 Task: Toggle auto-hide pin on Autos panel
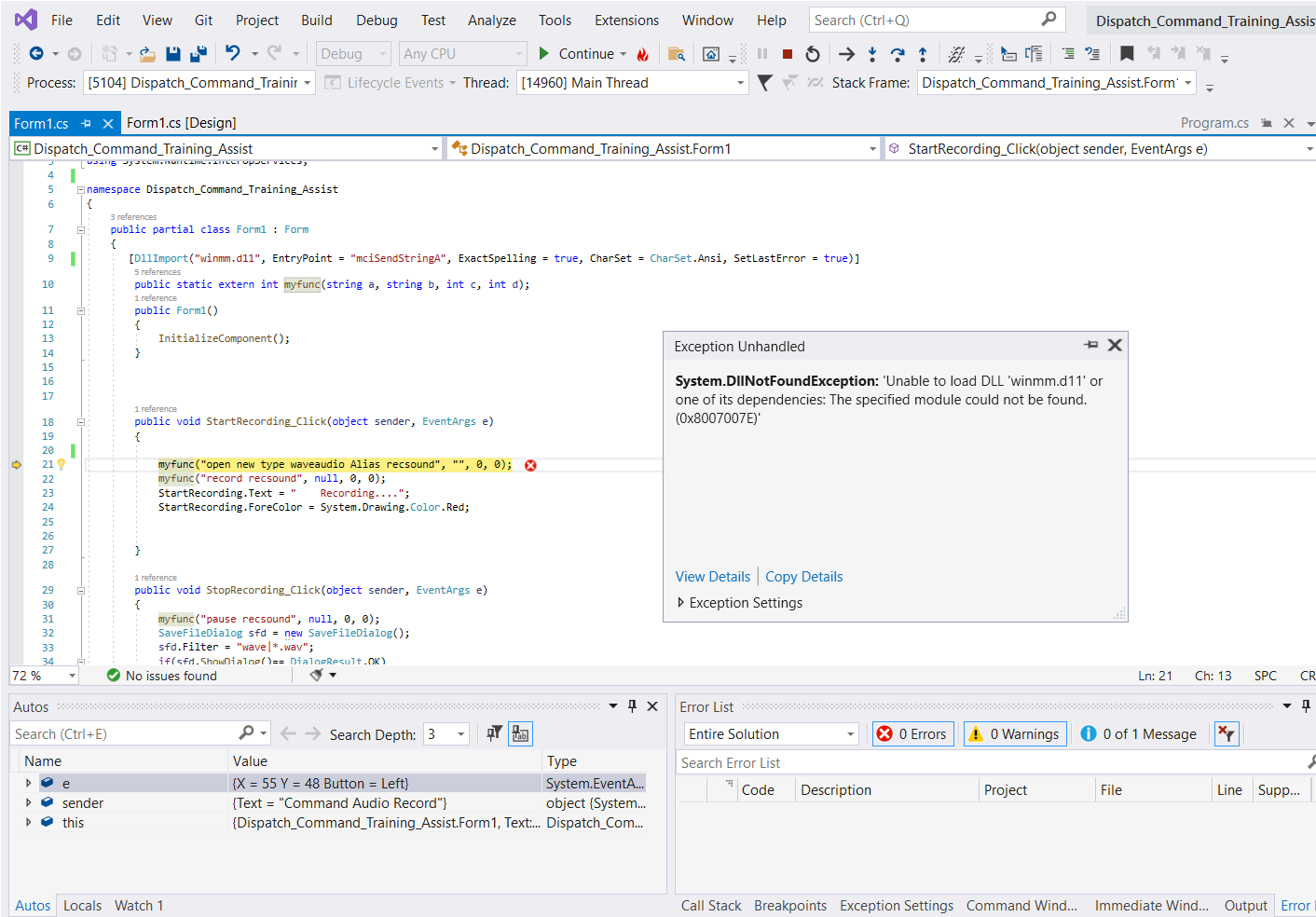coord(632,706)
